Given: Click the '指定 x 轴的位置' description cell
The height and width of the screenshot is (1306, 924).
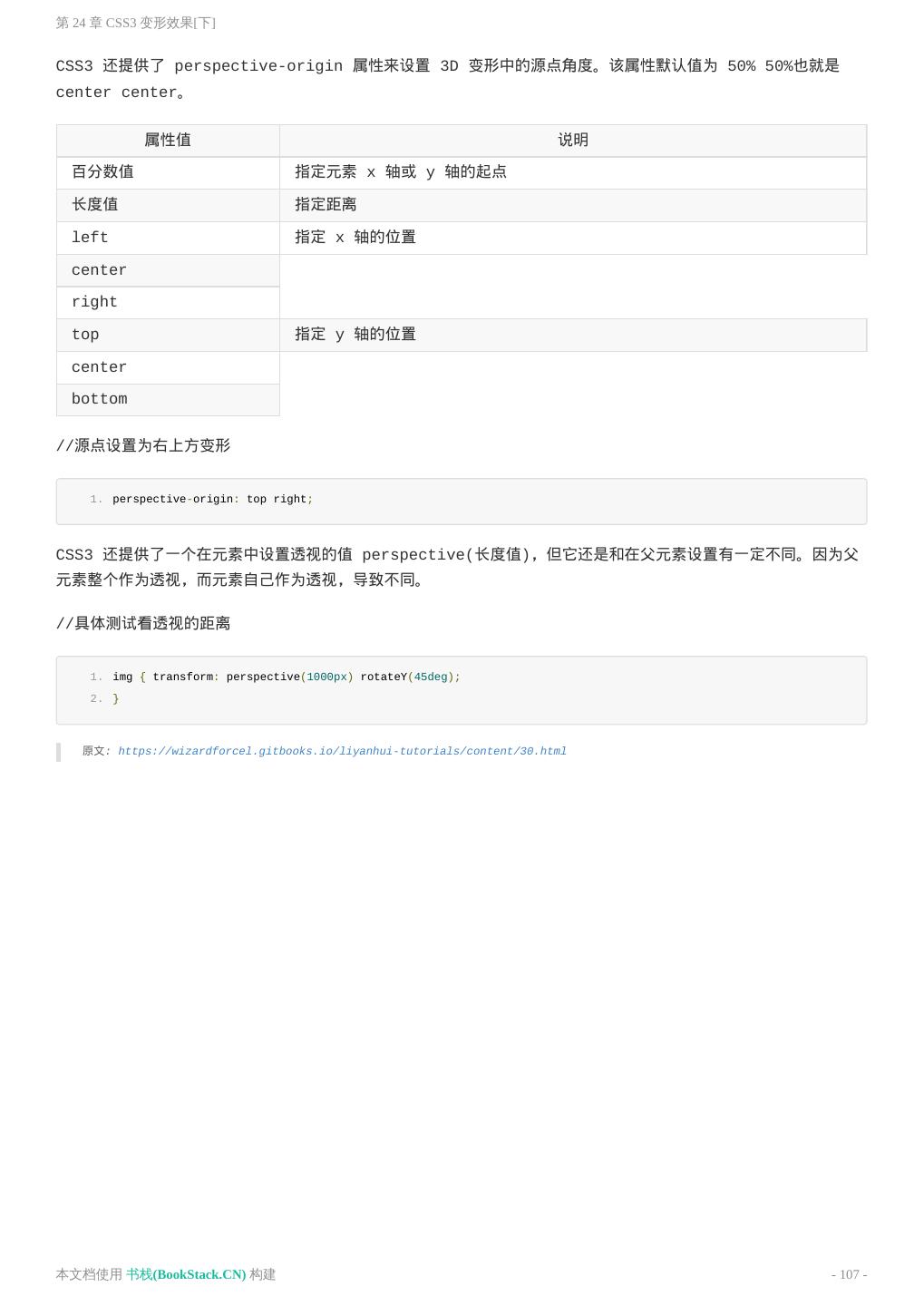Looking at the screenshot, I should click(573, 238).
